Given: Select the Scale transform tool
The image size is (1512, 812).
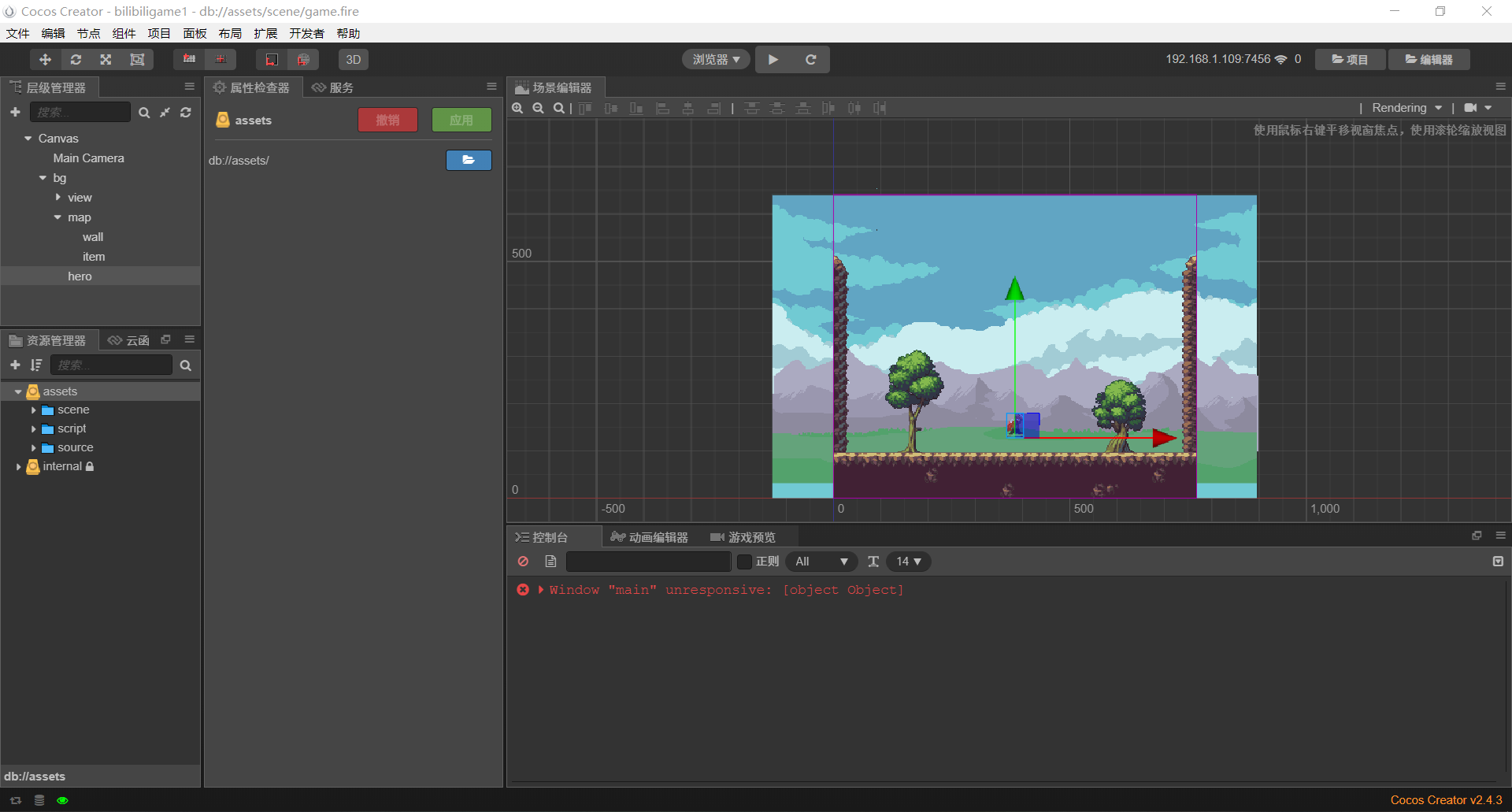Looking at the screenshot, I should [106, 60].
